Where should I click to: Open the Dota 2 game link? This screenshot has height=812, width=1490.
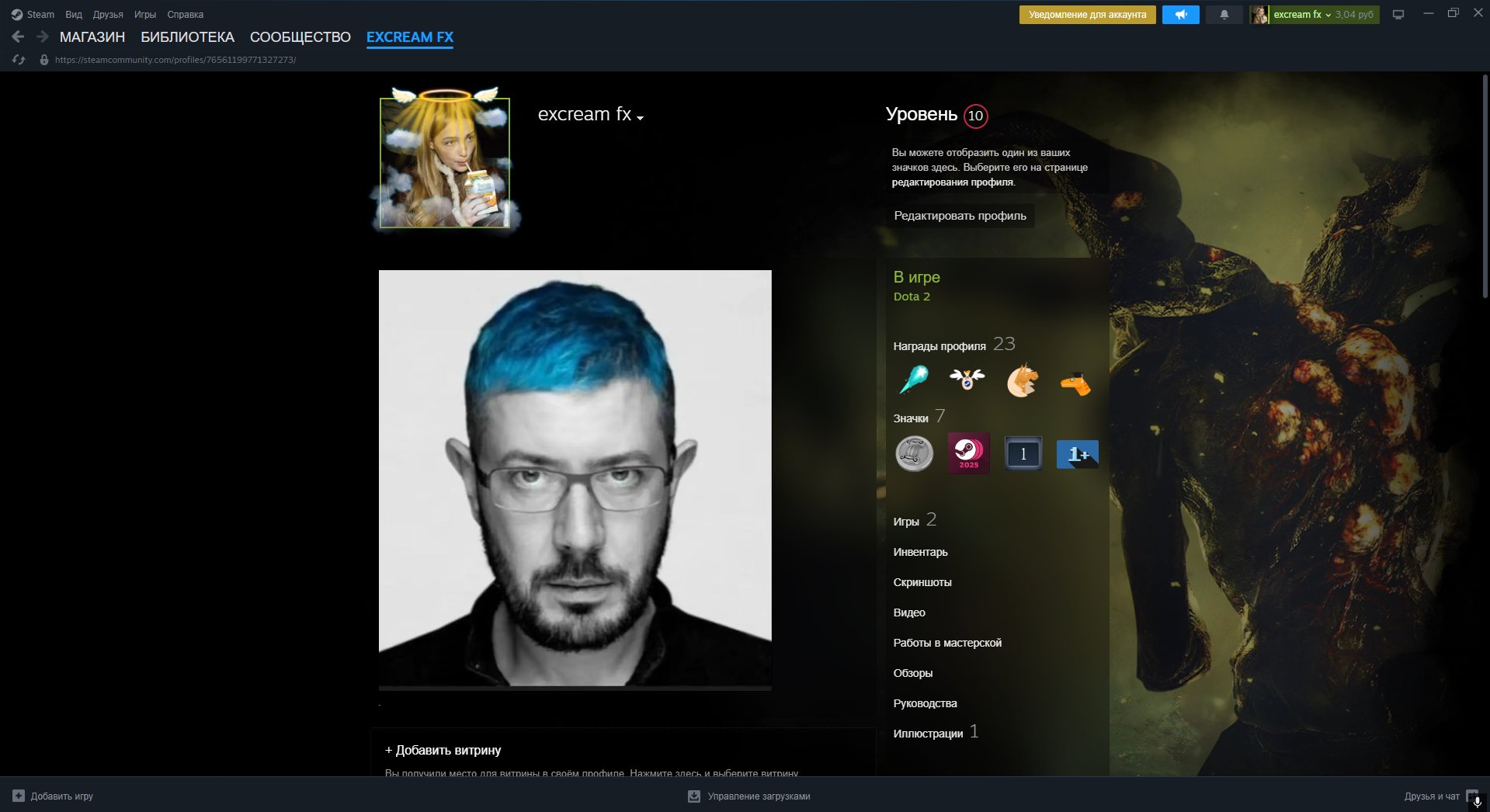[x=912, y=297]
